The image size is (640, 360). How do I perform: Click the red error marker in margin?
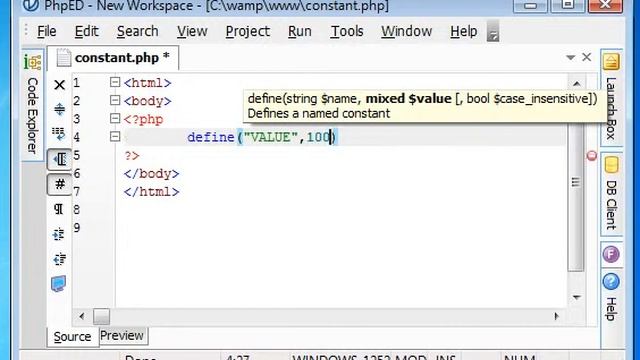[x=591, y=156]
